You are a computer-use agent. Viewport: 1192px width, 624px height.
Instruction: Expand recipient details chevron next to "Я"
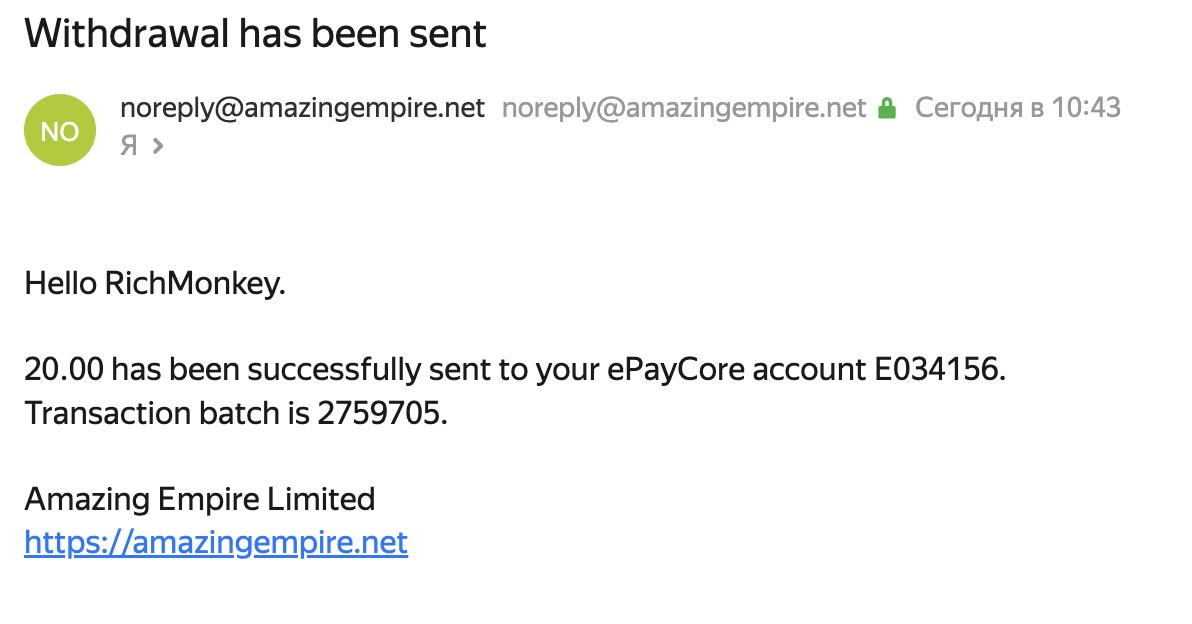point(157,146)
